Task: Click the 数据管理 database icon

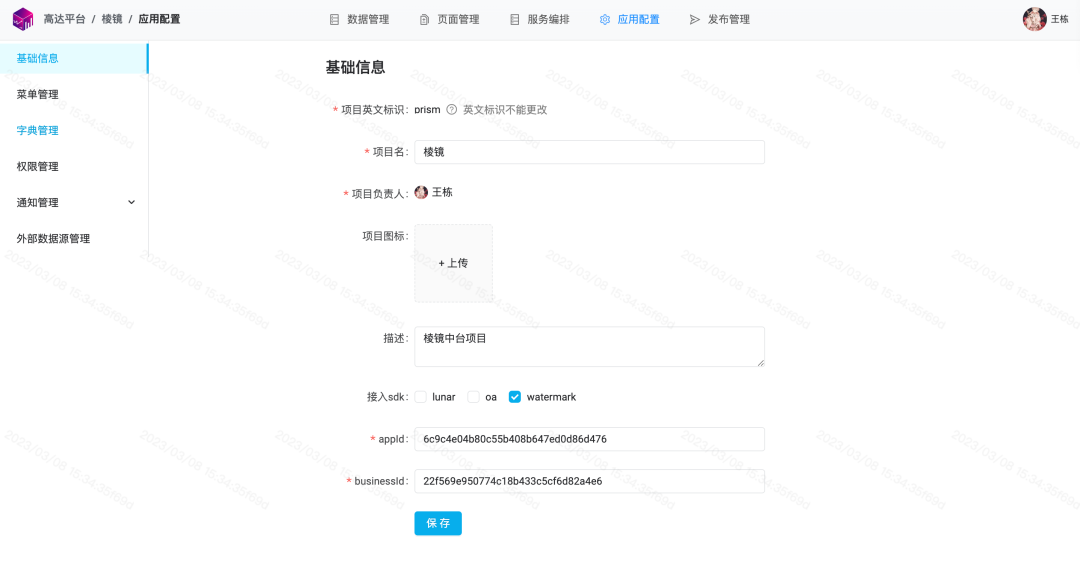Action: coord(334,20)
